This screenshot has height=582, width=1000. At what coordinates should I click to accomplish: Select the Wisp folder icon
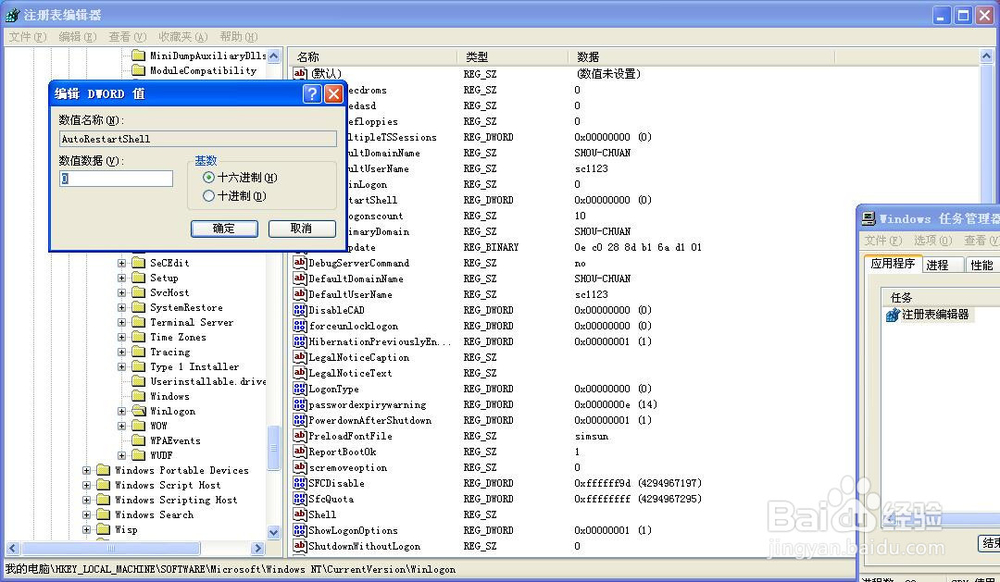103,529
